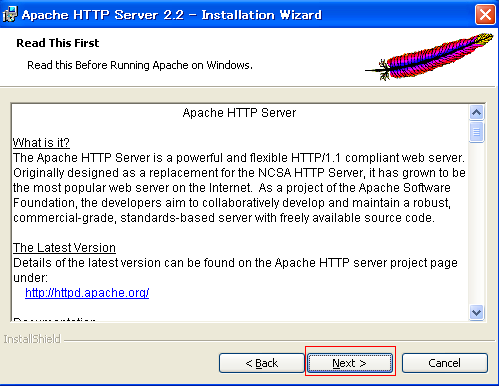Close the Installation Wizard window

coord(485,15)
